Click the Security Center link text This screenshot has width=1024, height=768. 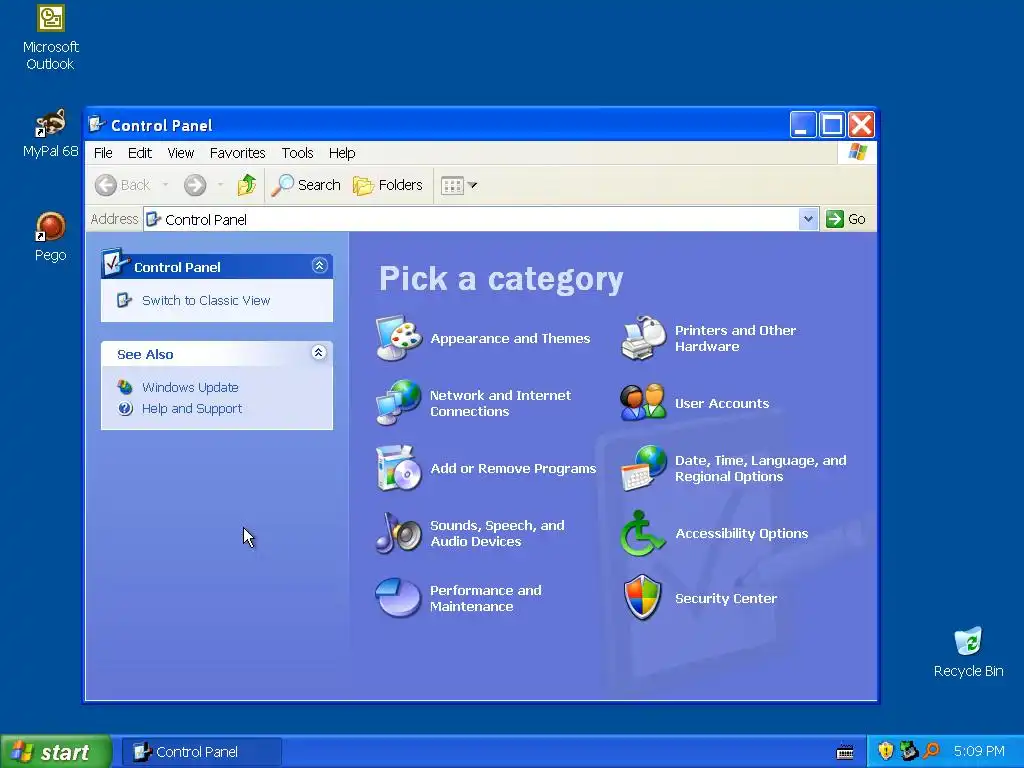click(726, 598)
